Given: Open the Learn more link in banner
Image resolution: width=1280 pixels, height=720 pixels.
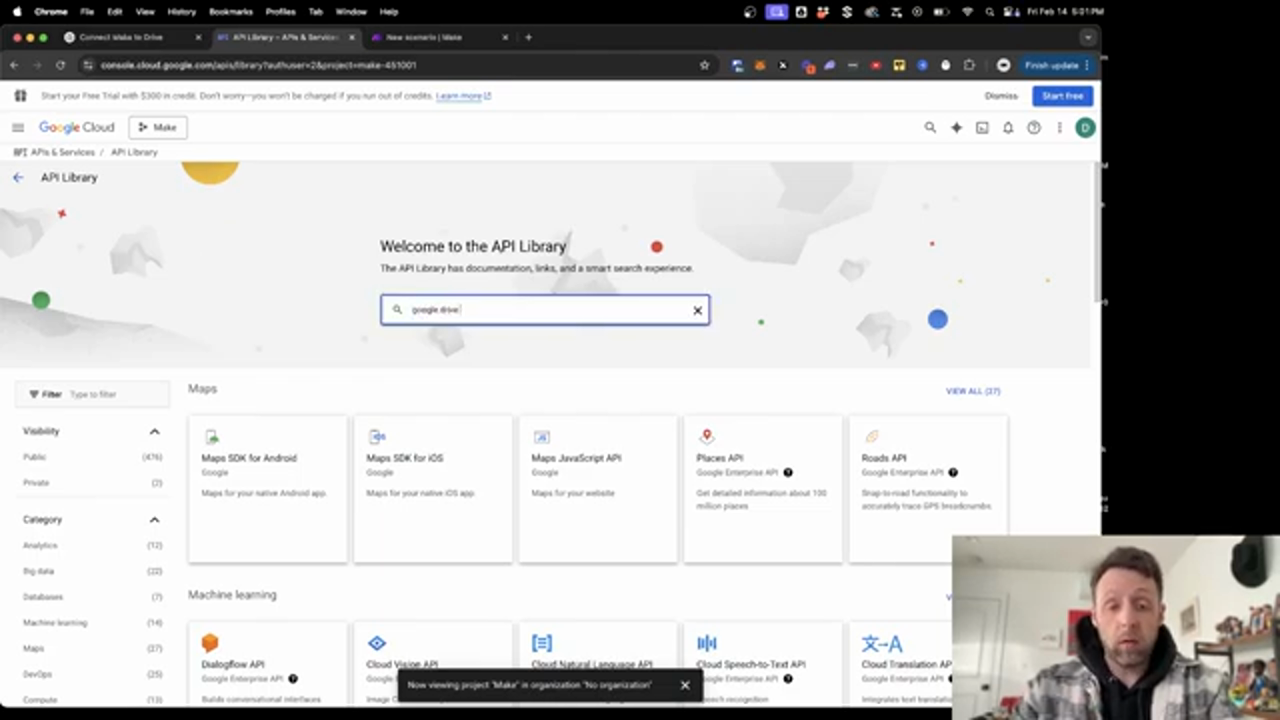Looking at the screenshot, I should click(463, 96).
